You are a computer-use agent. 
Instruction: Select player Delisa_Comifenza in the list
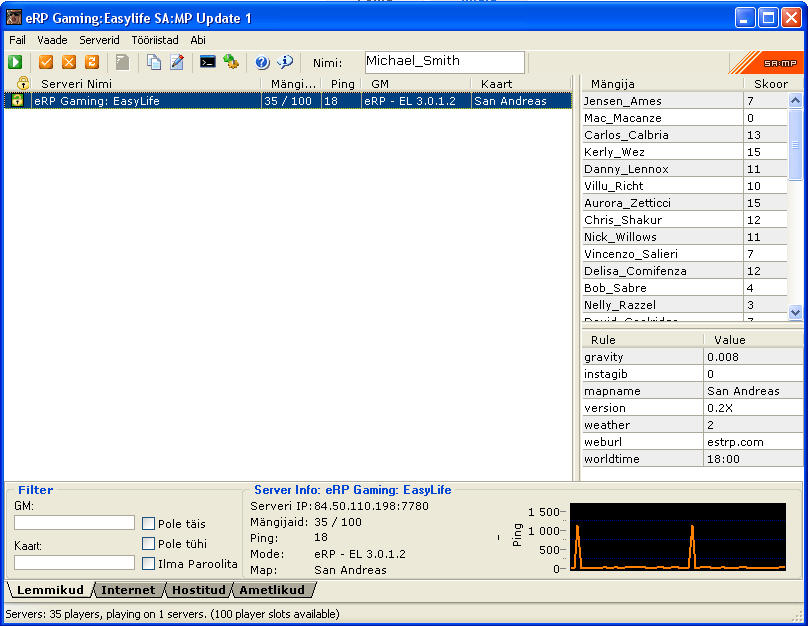point(685,271)
